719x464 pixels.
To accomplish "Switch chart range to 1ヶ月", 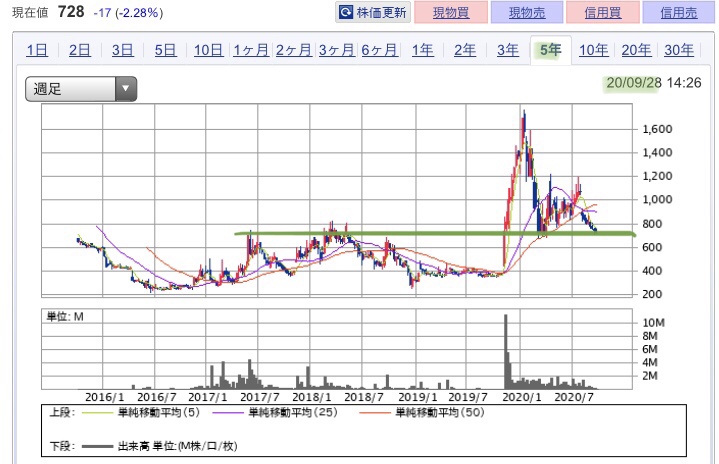I will coord(251,50).
